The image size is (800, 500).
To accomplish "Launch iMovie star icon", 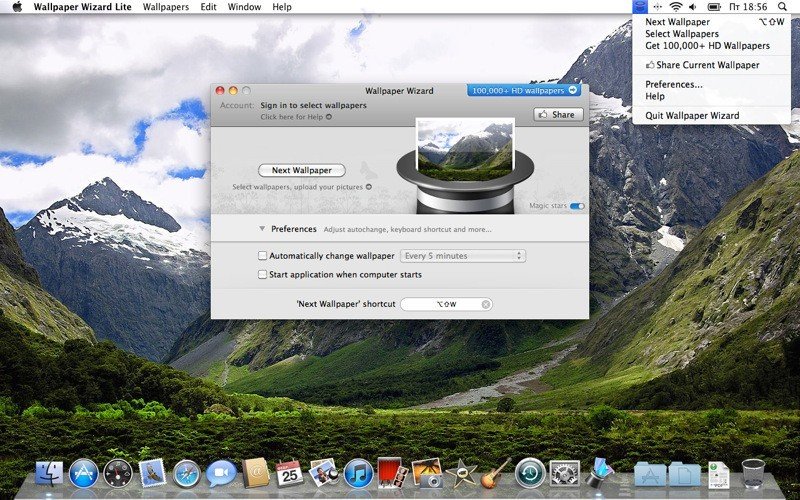I will (461, 473).
